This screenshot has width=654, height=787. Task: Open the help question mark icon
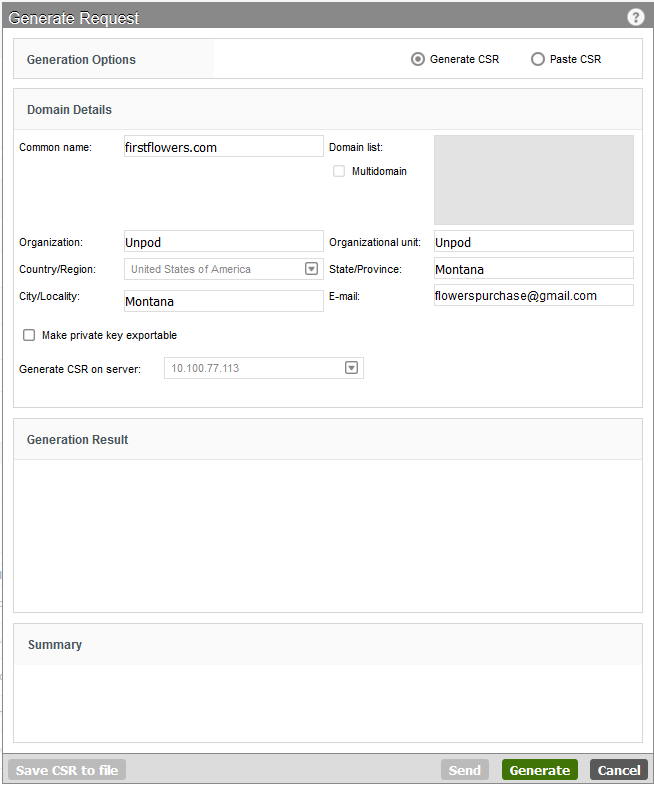pos(635,17)
